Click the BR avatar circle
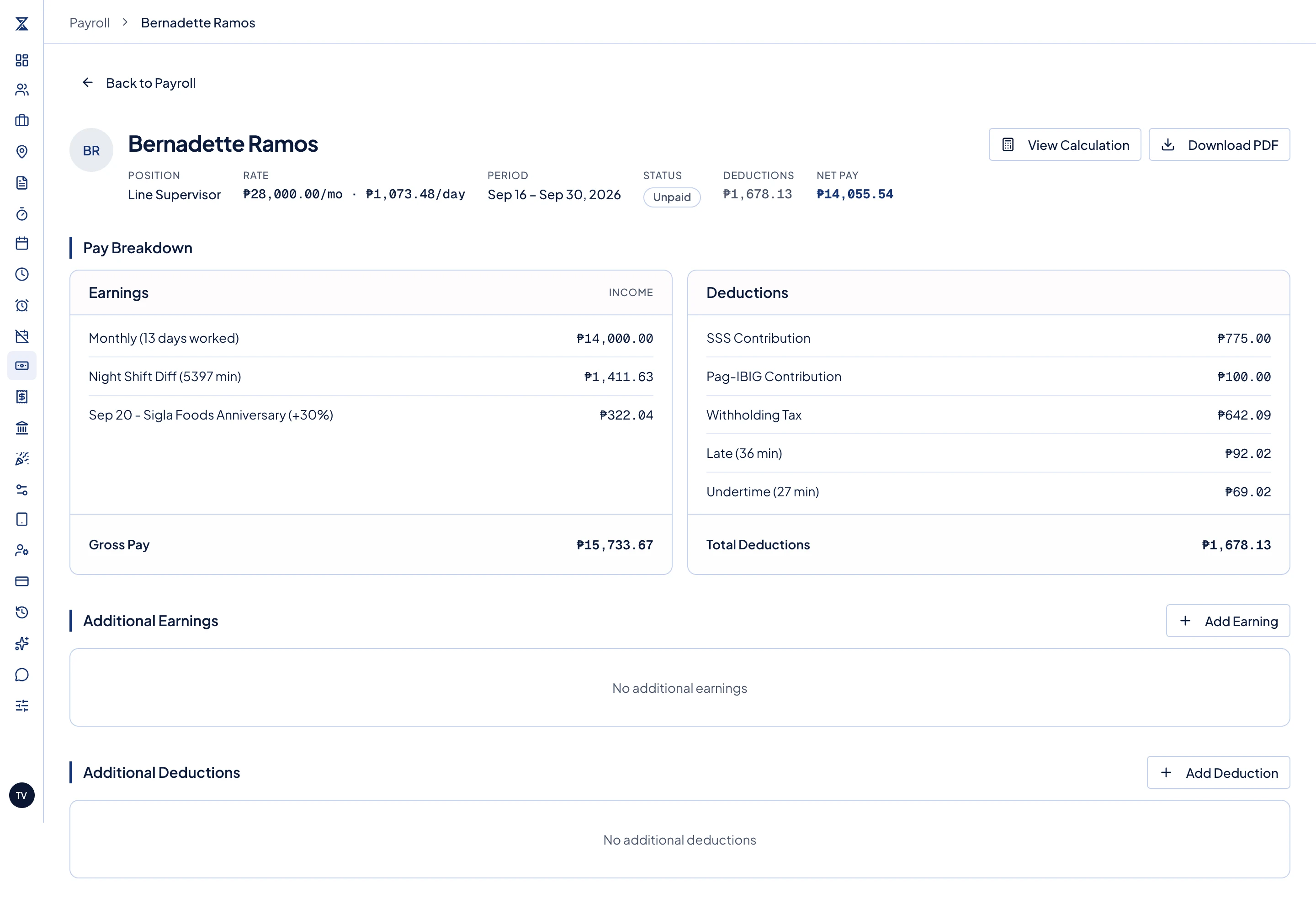 tap(91, 150)
